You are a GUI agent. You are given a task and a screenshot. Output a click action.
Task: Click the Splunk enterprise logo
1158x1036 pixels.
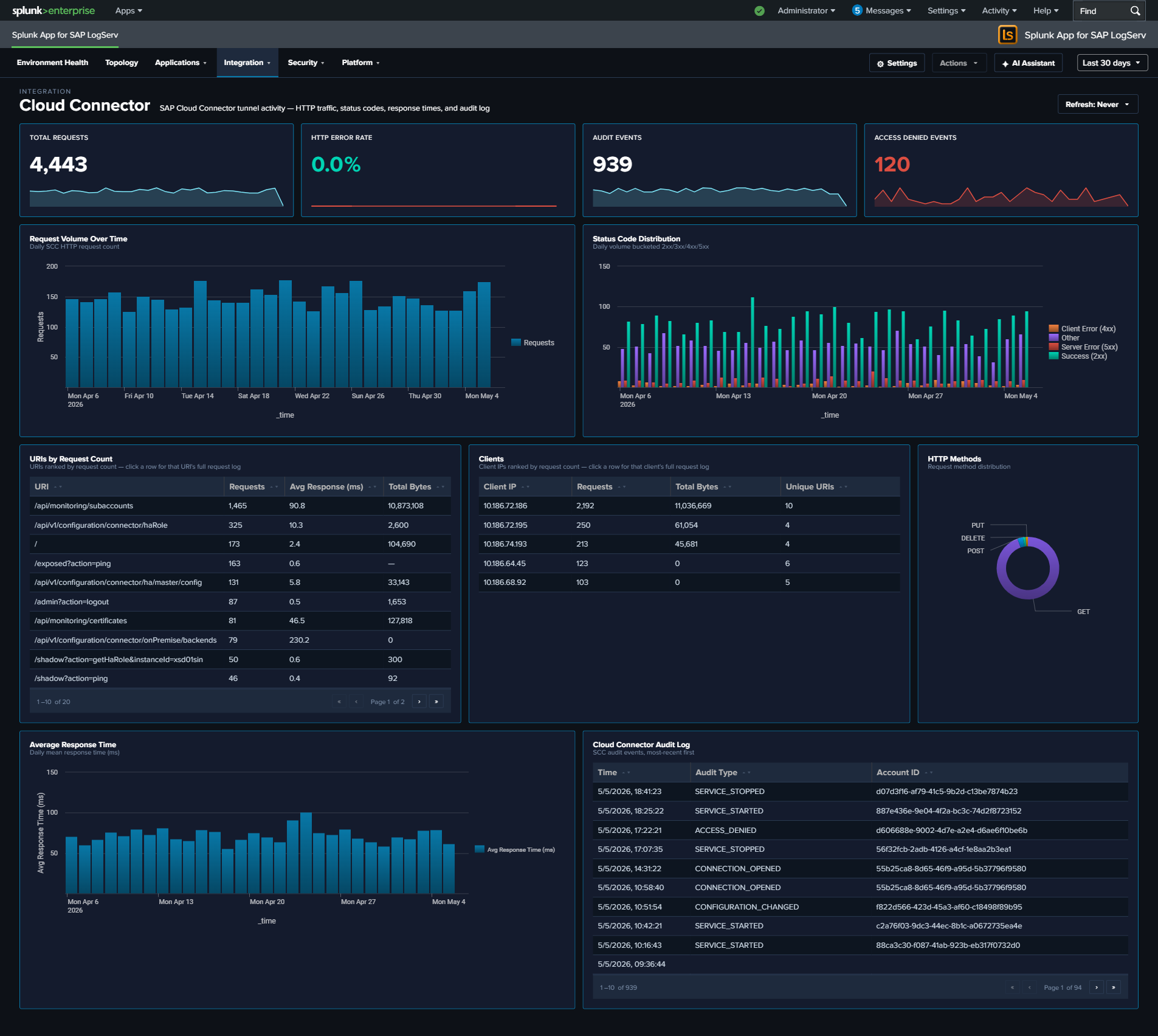click(x=53, y=11)
